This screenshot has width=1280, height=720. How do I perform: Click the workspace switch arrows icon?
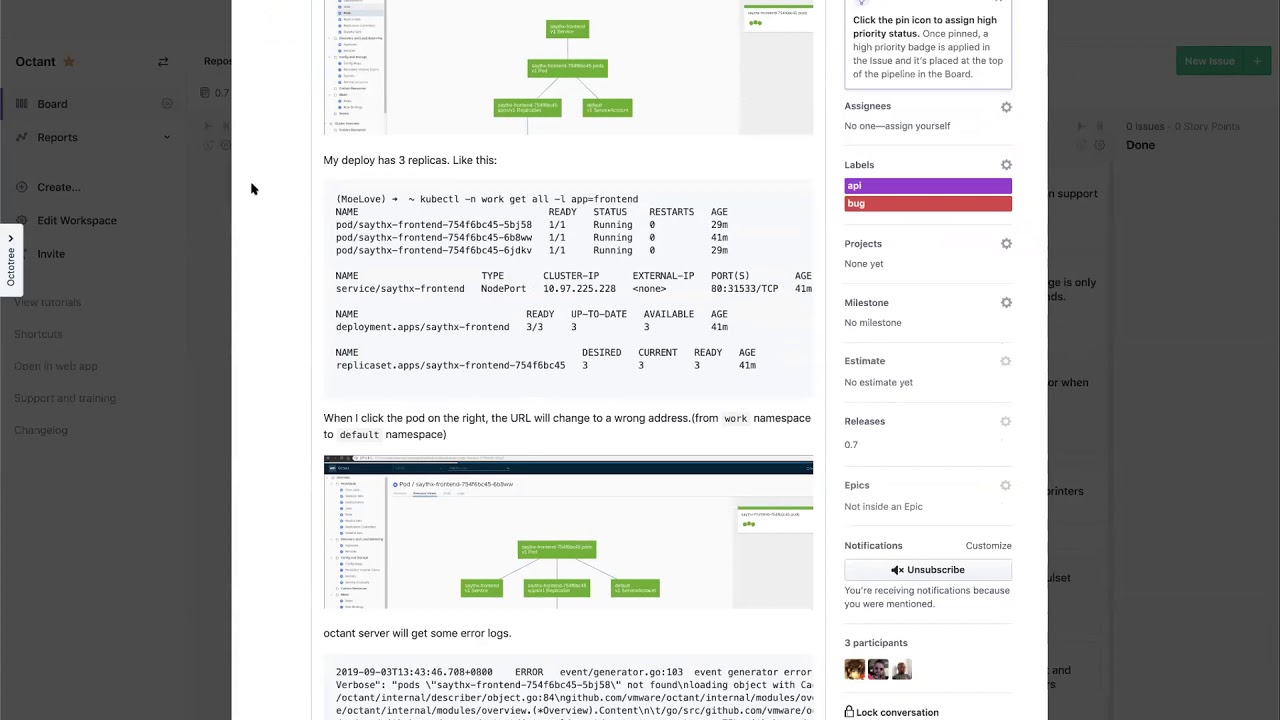click(163, 62)
